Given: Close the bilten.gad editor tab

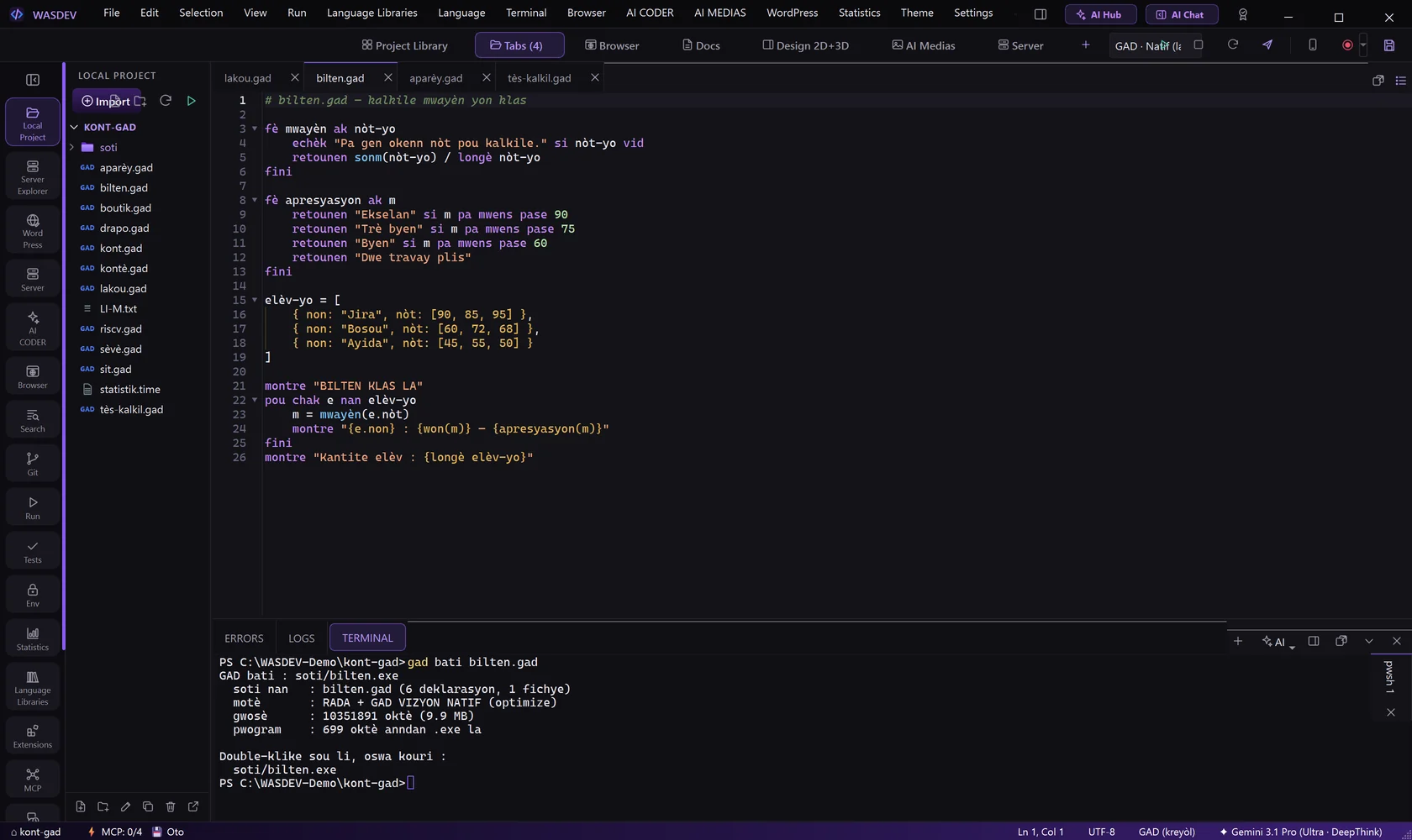Looking at the screenshot, I should [x=387, y=77].
